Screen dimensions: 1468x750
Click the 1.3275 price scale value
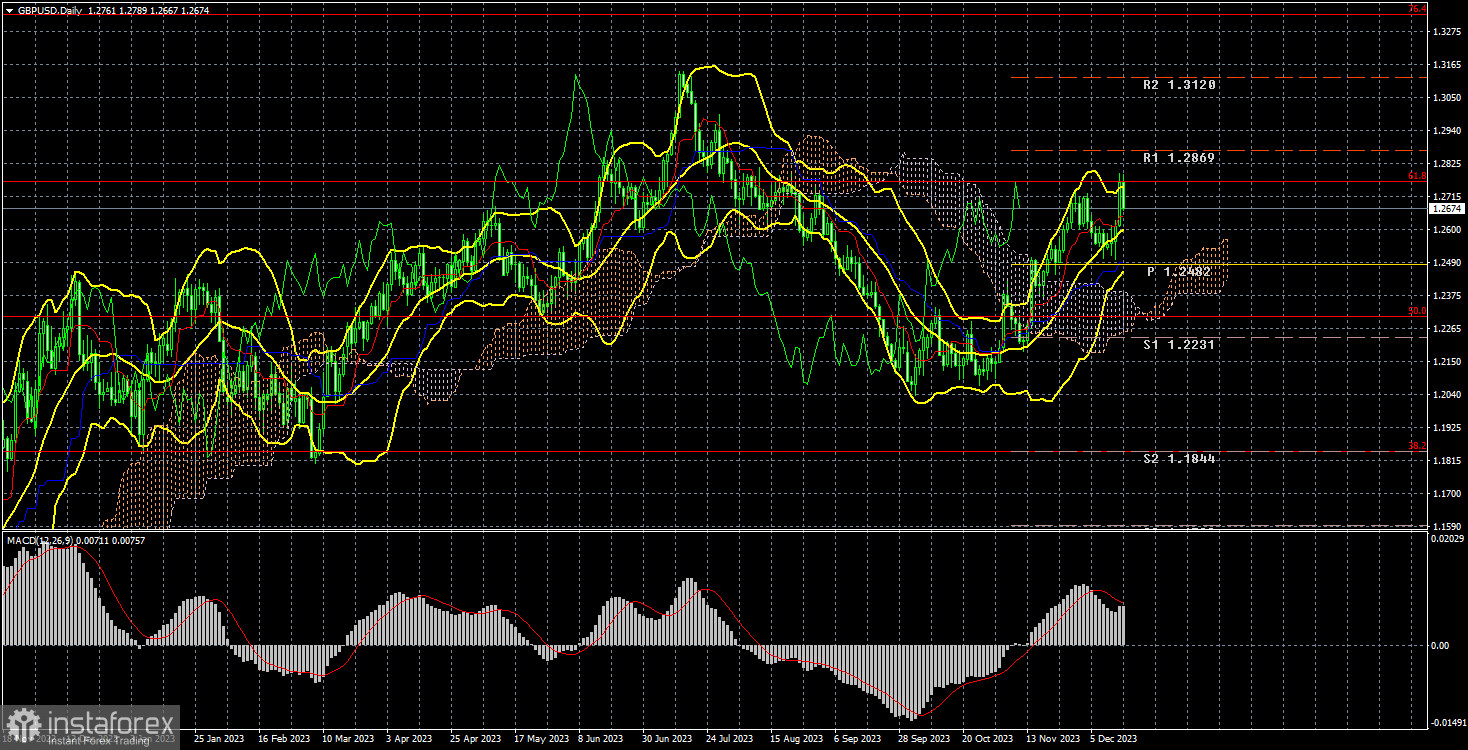1445,33
